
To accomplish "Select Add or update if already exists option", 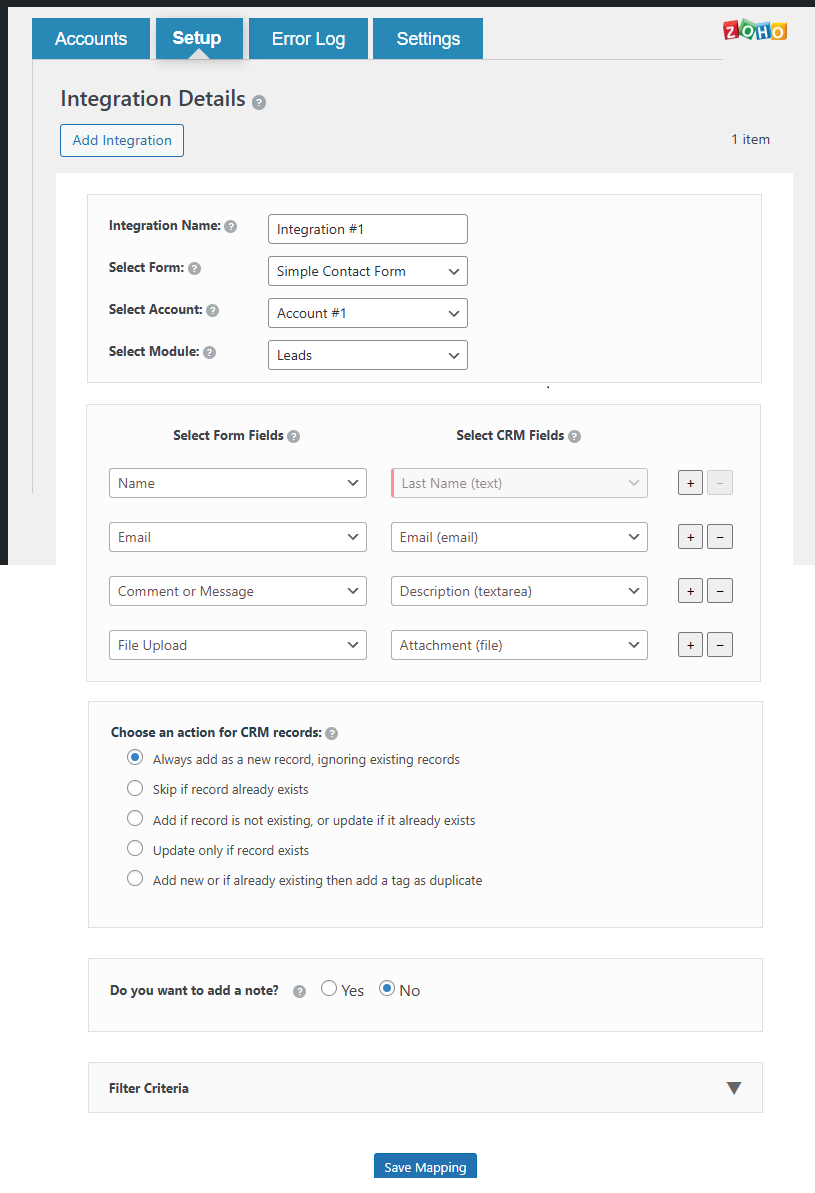I will [x=135, y=818].
